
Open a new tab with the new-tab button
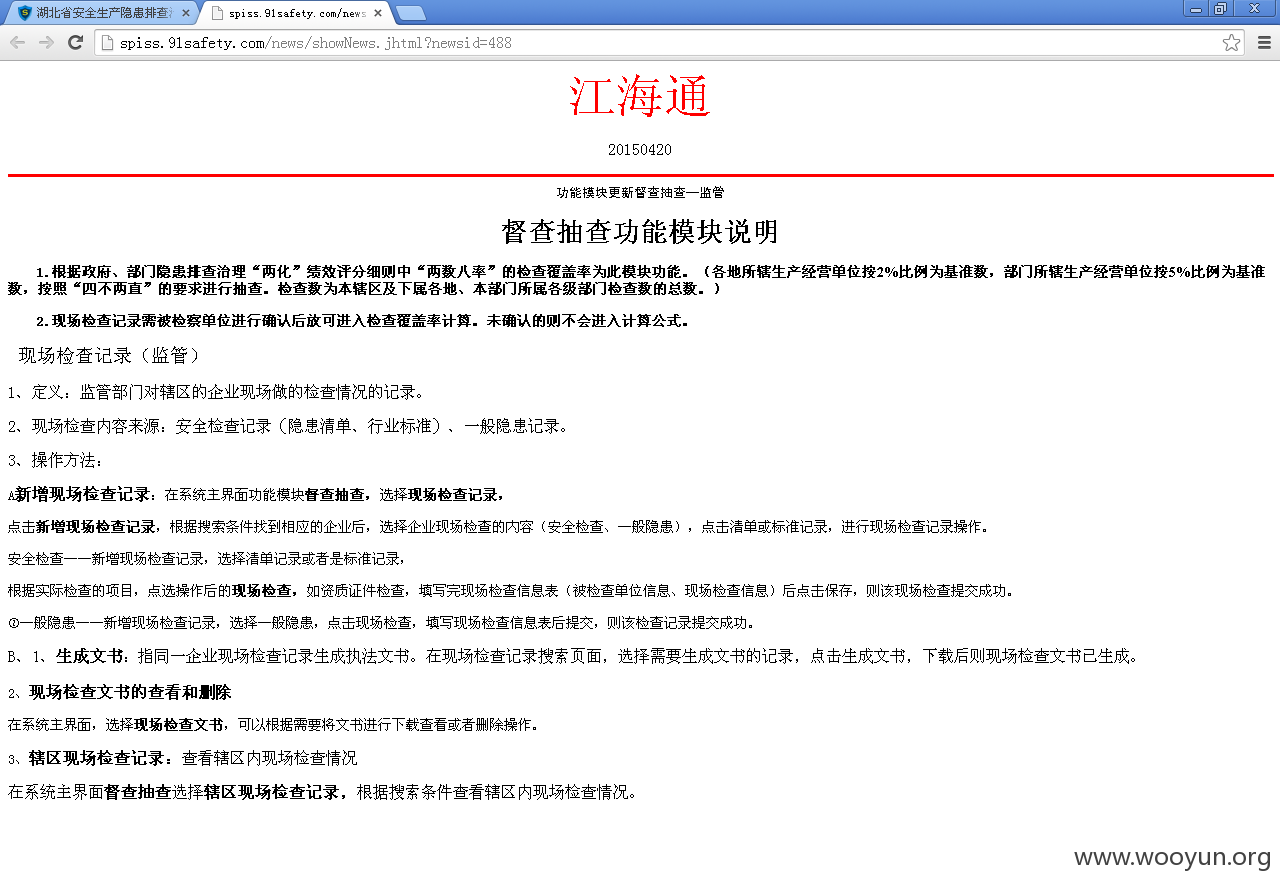coord(410,13)
